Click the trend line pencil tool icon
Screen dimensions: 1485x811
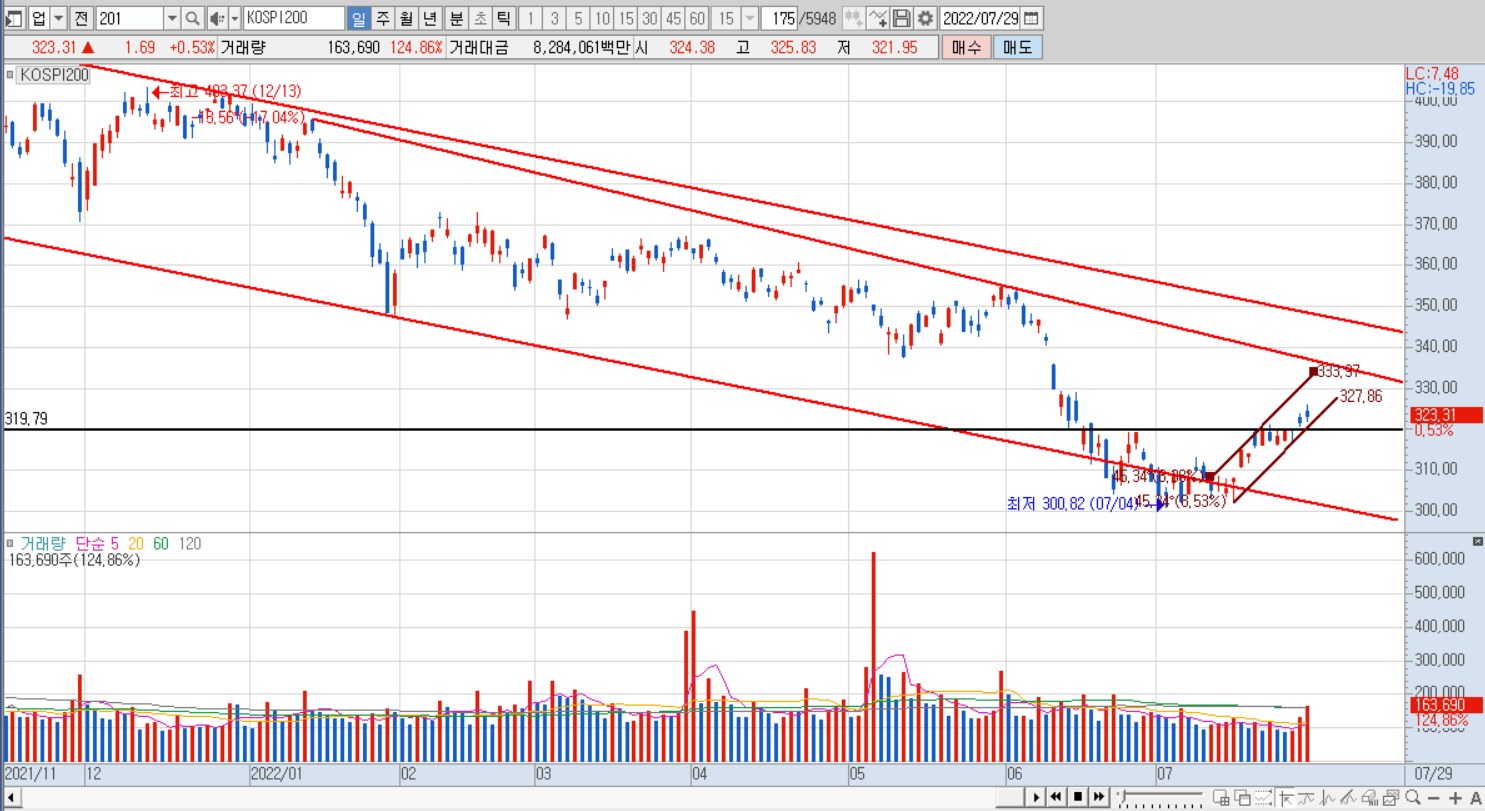pos(1350,798)
